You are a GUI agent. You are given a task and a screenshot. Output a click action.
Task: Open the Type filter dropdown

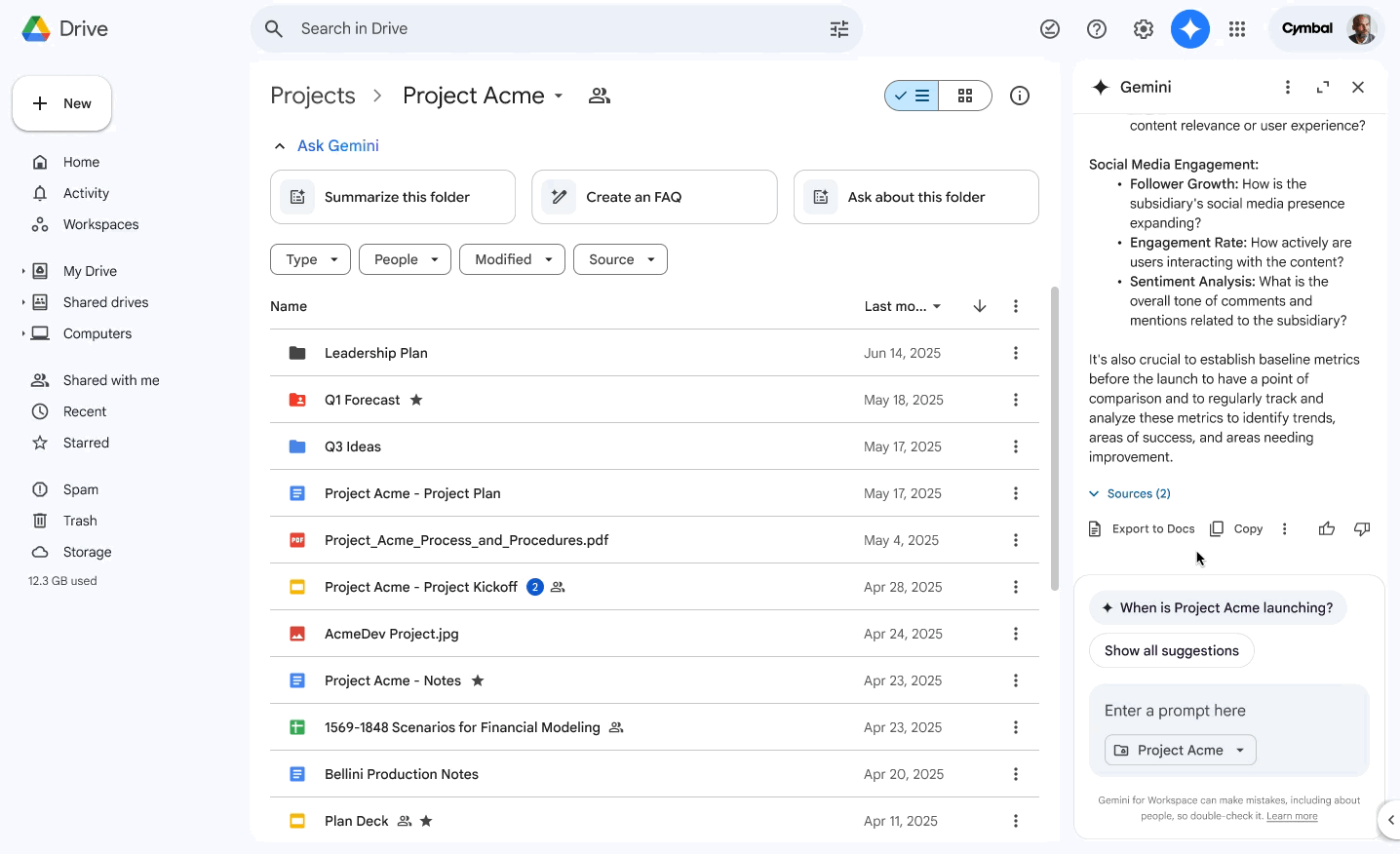pos(309,258)
